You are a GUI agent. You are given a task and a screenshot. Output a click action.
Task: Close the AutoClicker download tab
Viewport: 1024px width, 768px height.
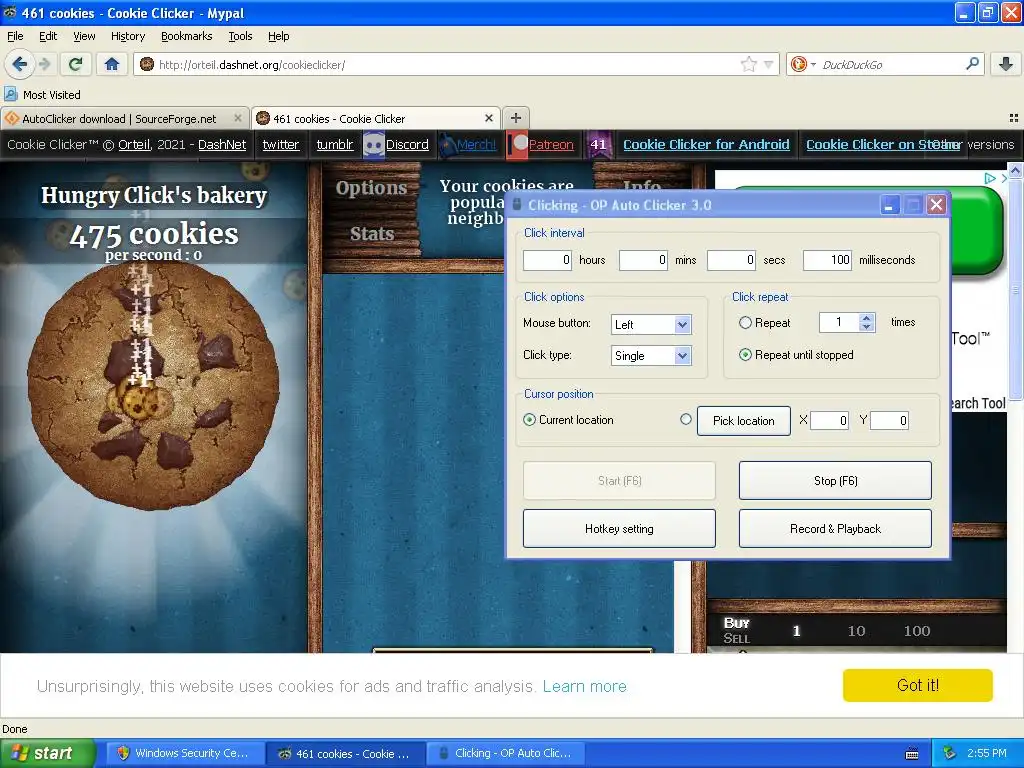238,118
